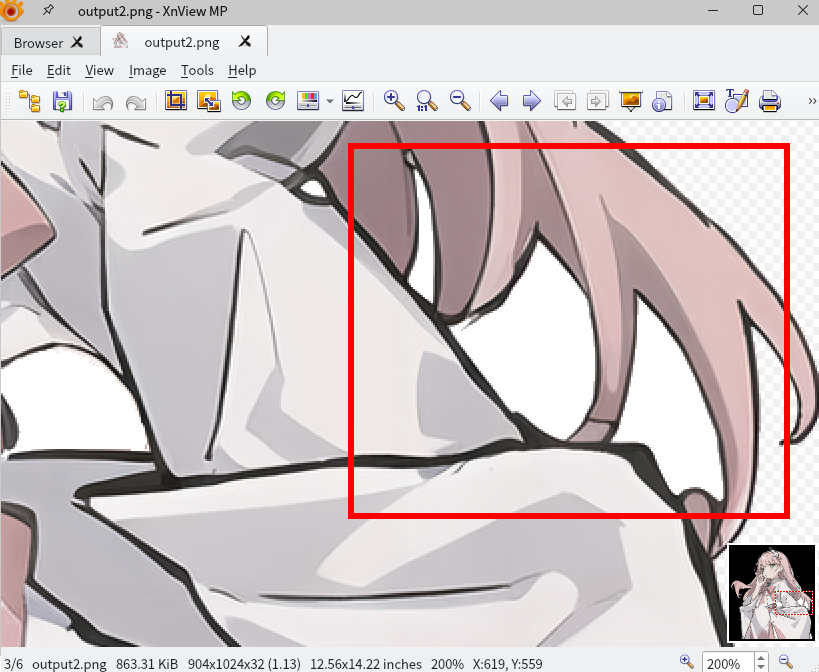Screen dimensions: 819x672
Task: Rotate image counter-clockwise
Action: 241,100
